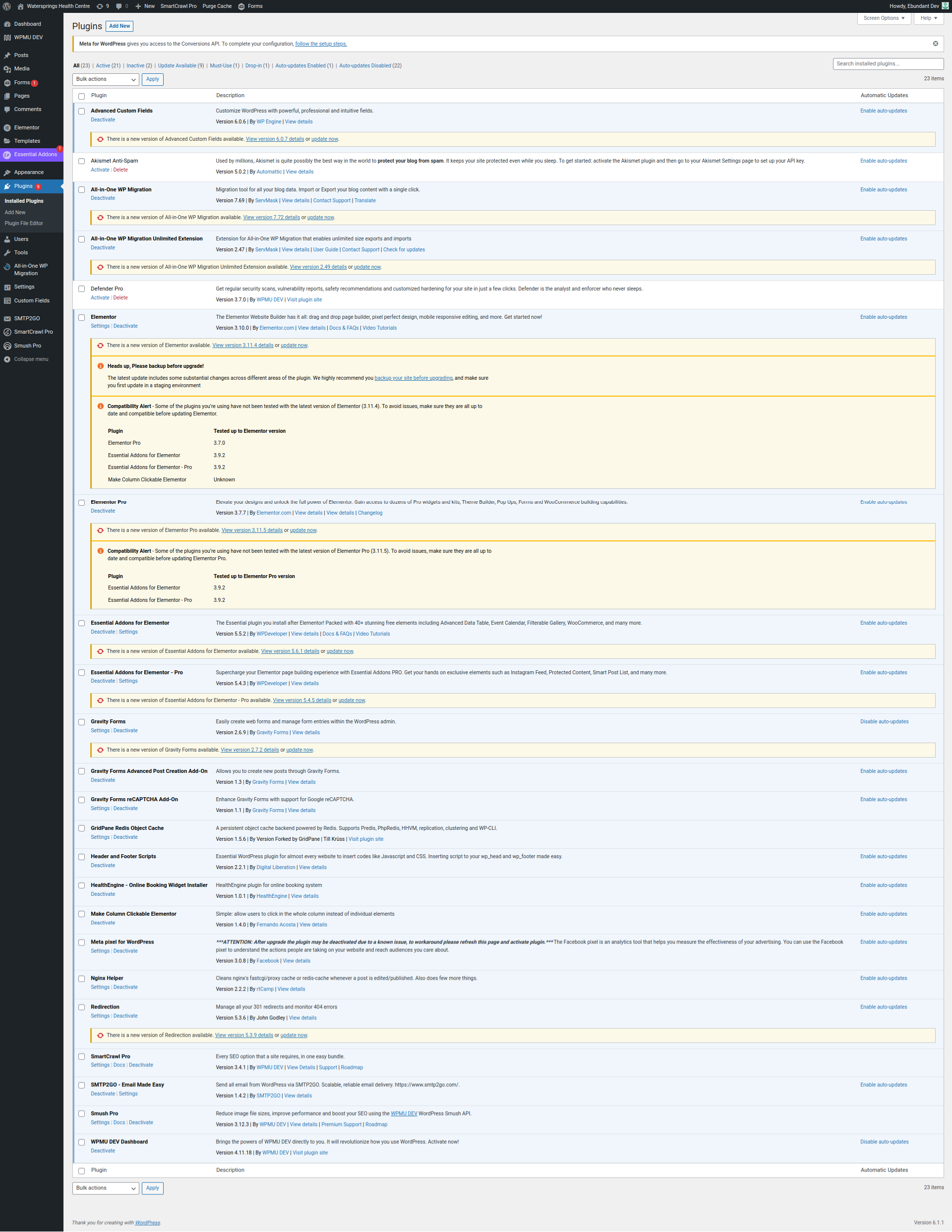The image size is (952, 1232).
Task: Toggle the select-all checkbox in the table header
Action: 82,97
